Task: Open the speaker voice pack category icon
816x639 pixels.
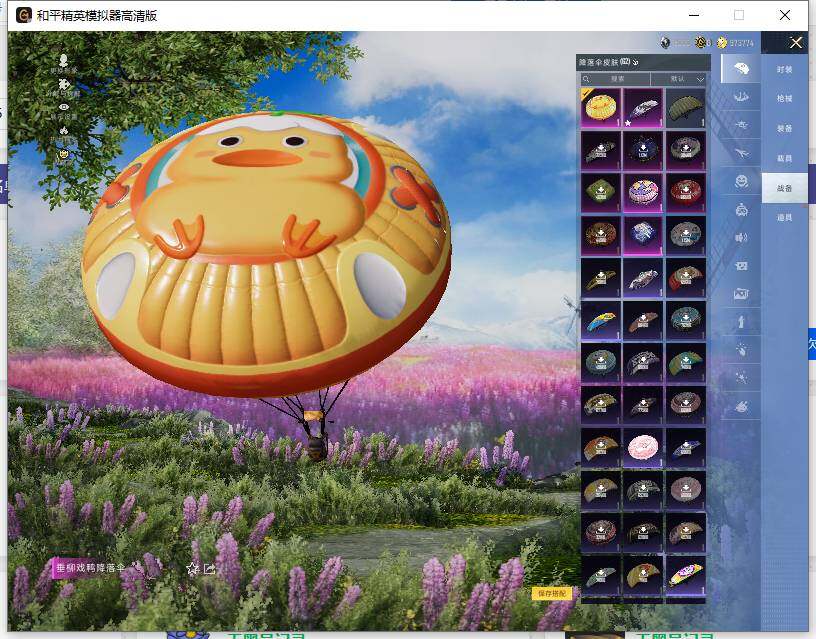Action: coord(740,237)
